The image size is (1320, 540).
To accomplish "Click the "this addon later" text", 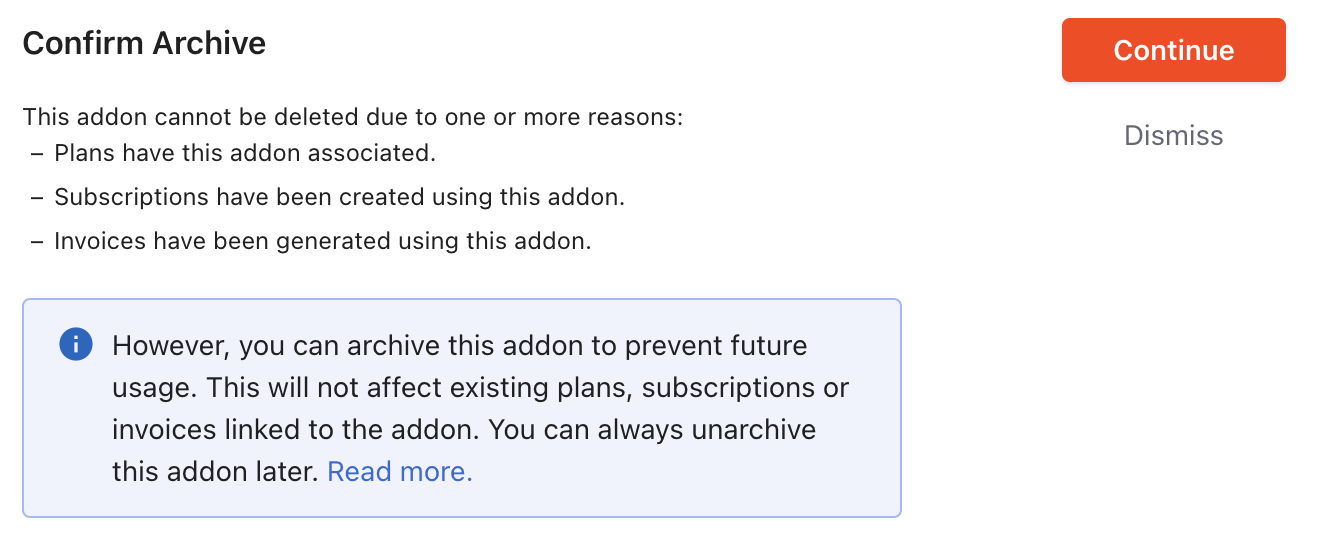I will [x=215, y=472].
